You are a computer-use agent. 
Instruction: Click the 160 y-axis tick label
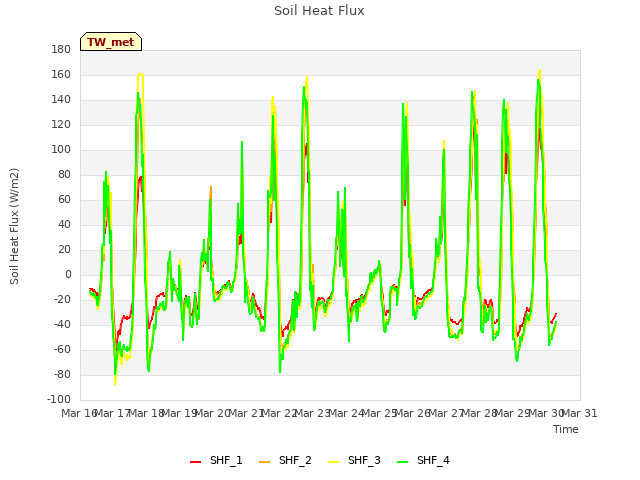pos(61,74)
